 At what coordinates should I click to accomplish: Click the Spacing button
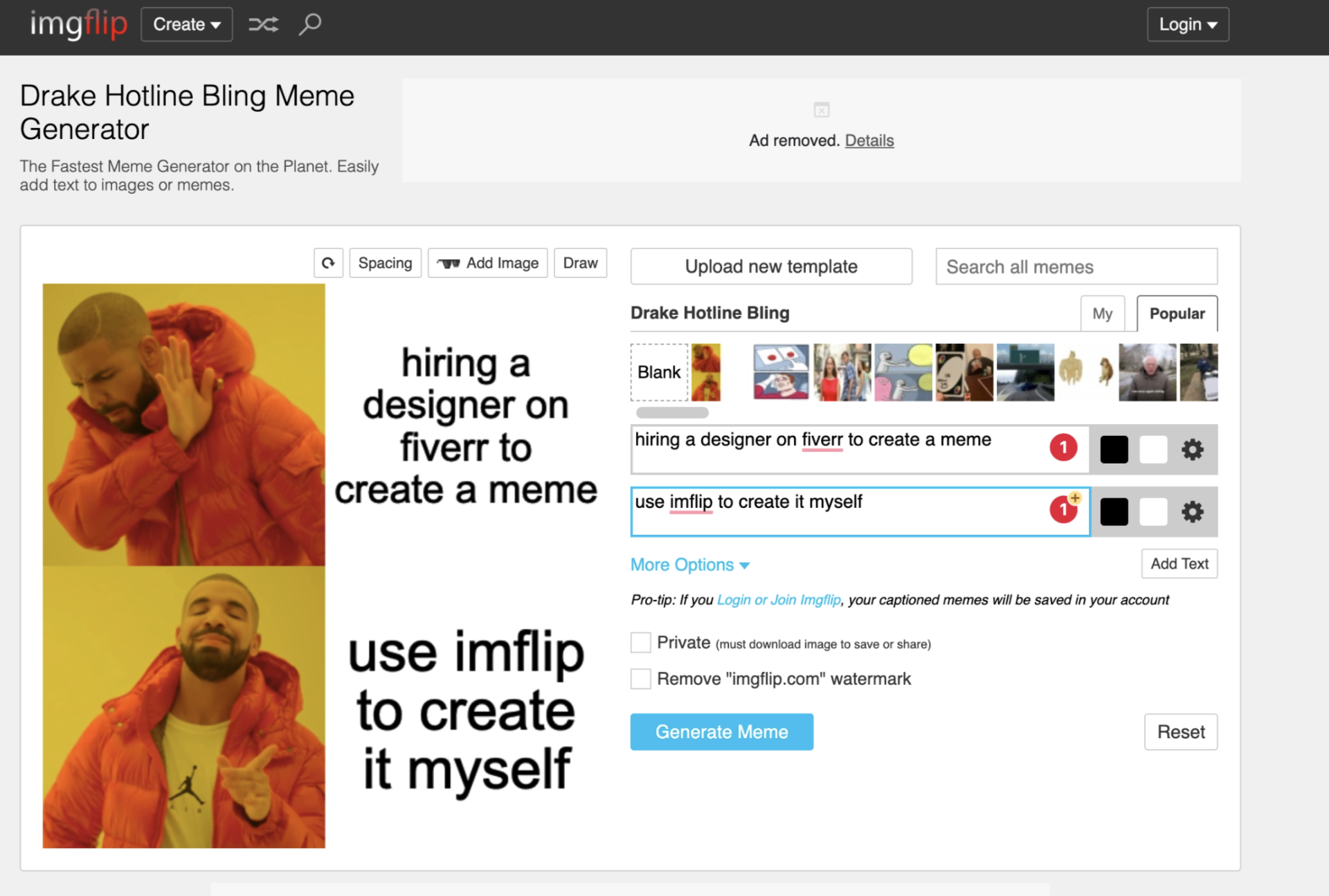click(x=385, y=263)
